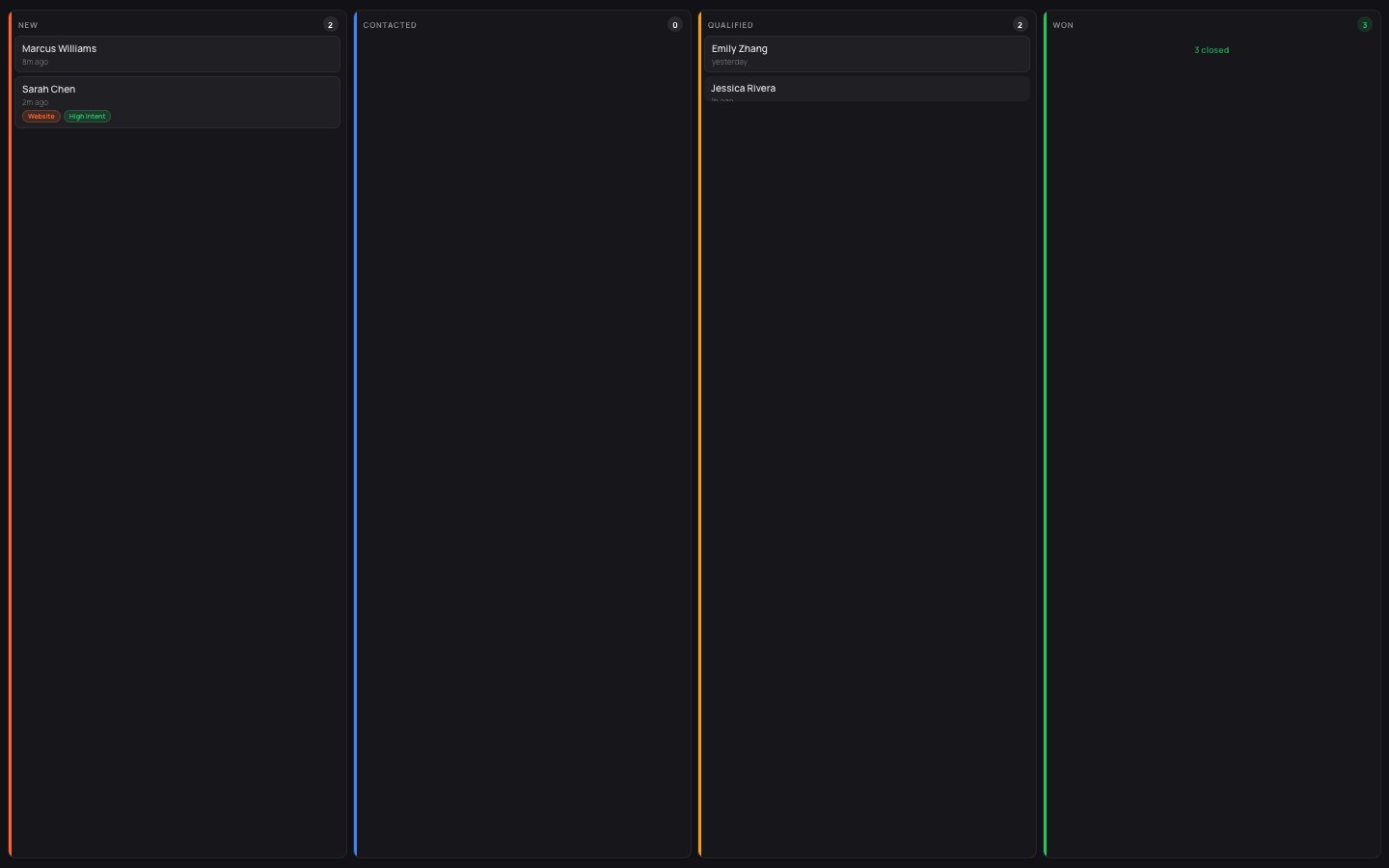Click the WON column header
The image size is (1389, 868).
(x=1063, y=25)
